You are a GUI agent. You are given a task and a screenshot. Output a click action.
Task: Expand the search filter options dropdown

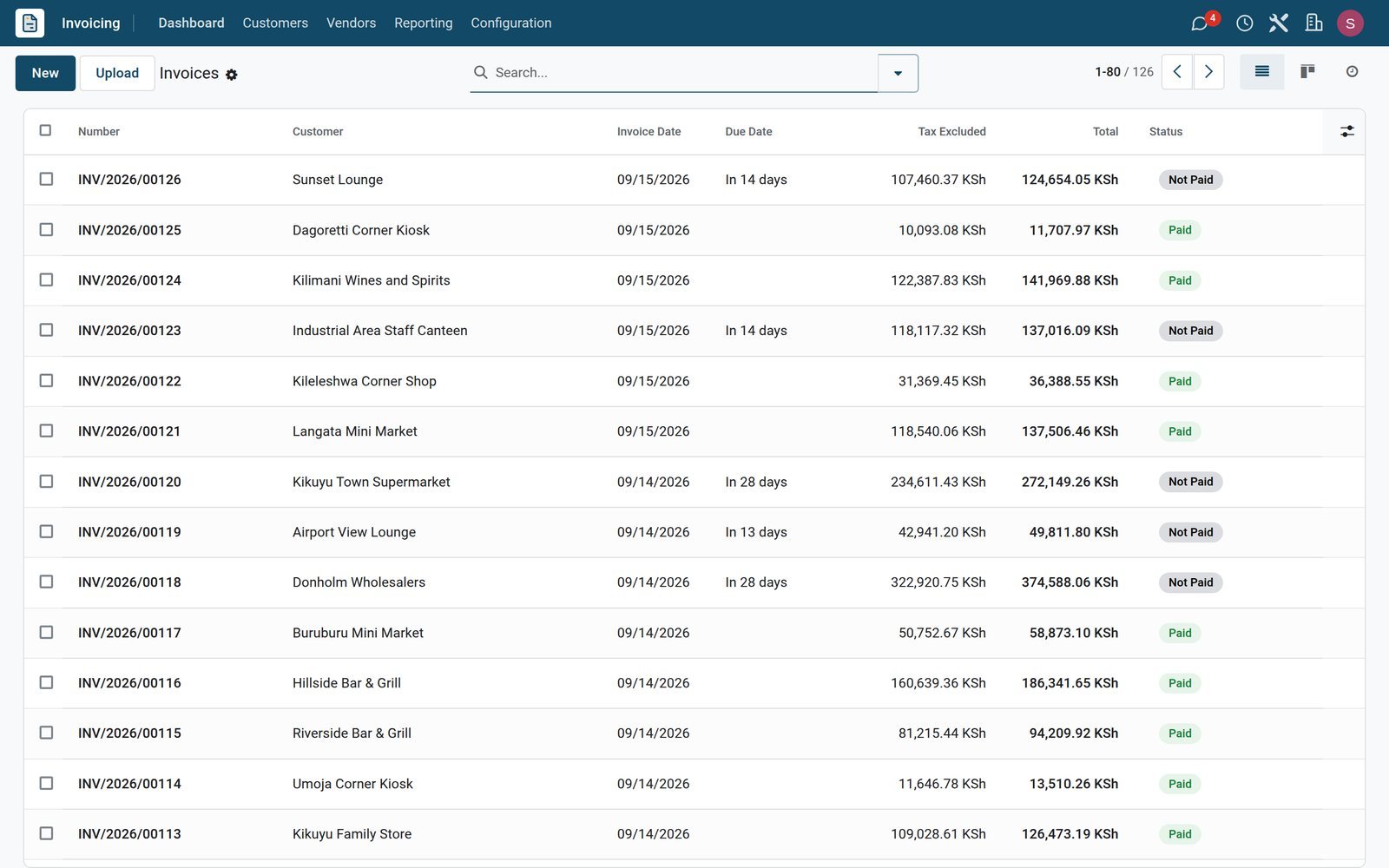click(898, 73)
